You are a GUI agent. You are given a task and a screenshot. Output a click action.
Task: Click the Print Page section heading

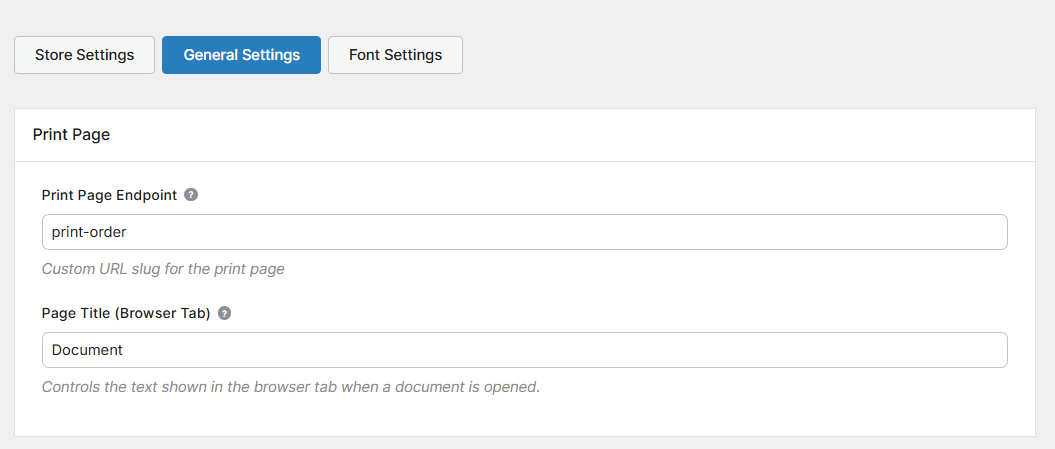pos(71,135)
